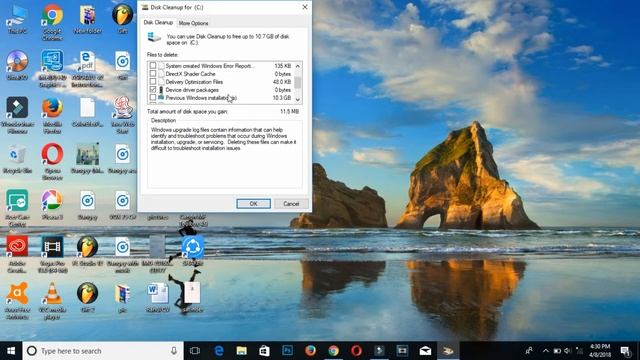This screenshot has height=360, width=640.
Task: Open Vegas Pro desktop shortcut
Action: (52, 255)
